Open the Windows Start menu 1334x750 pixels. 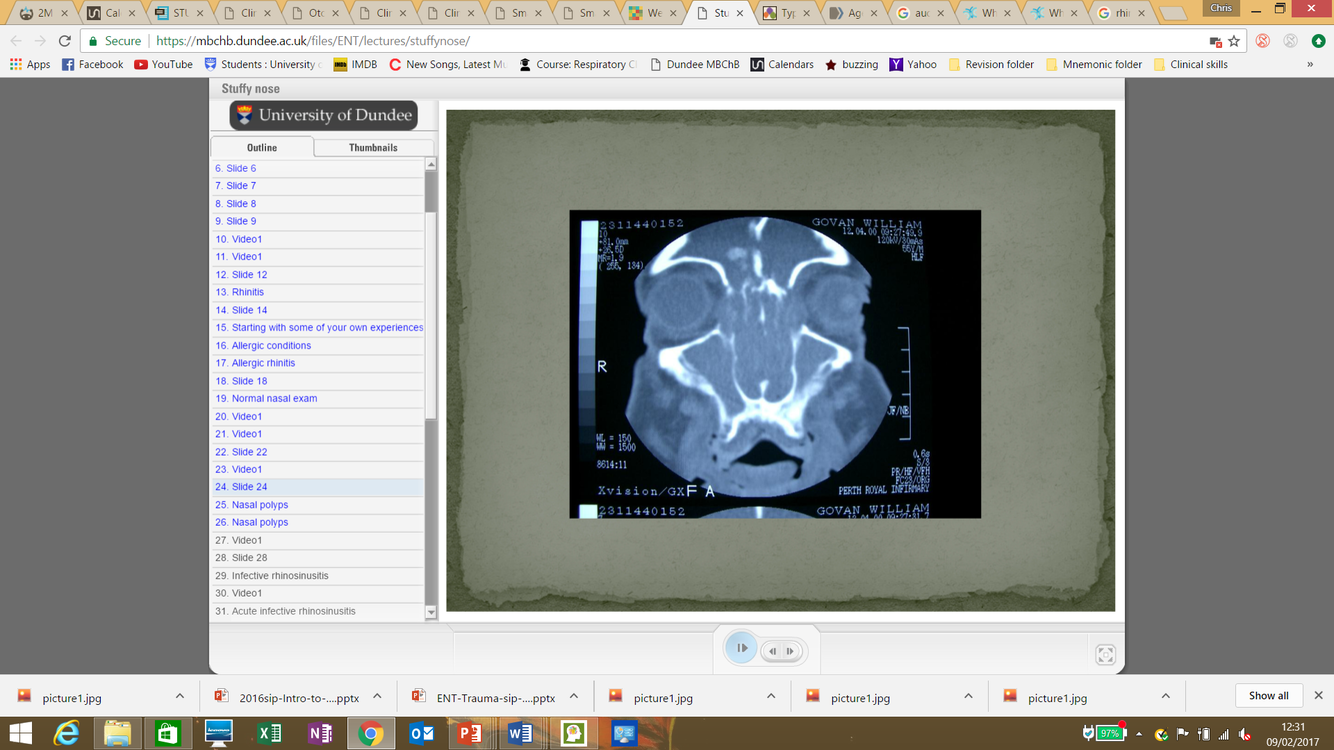tap(20, 734)
